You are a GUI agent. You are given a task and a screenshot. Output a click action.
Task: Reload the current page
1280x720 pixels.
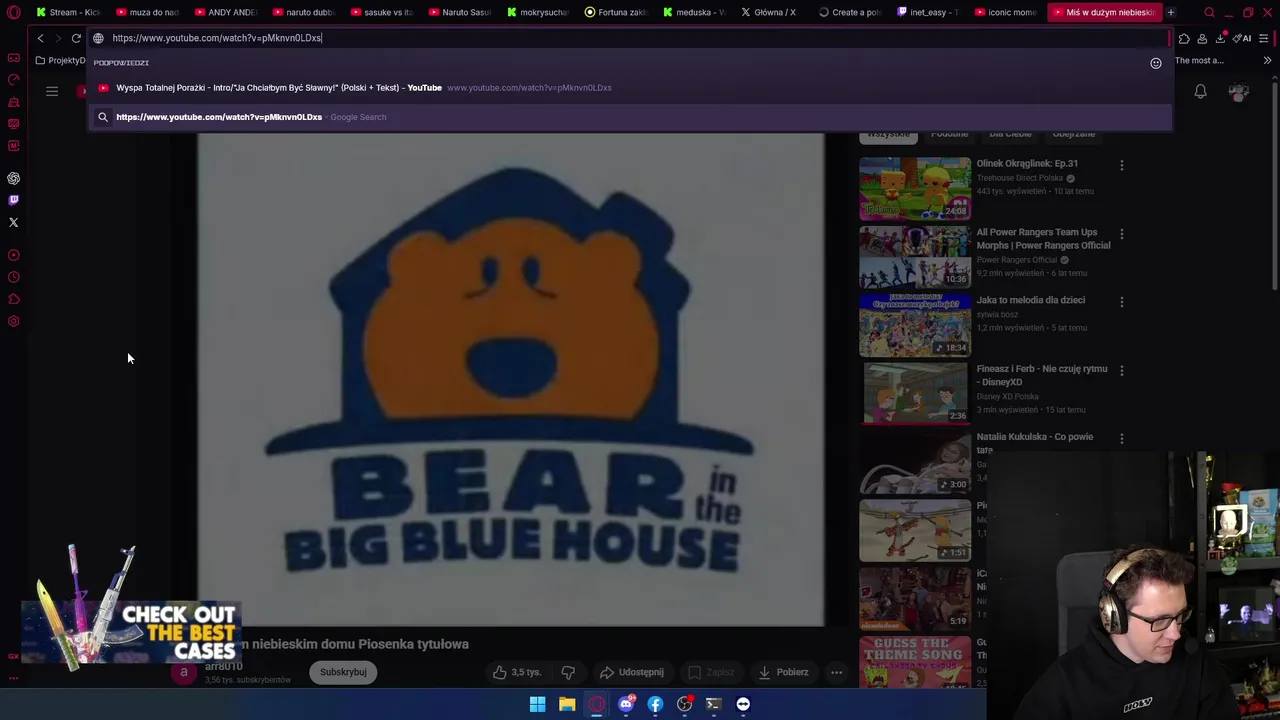[x=76, y=38]
